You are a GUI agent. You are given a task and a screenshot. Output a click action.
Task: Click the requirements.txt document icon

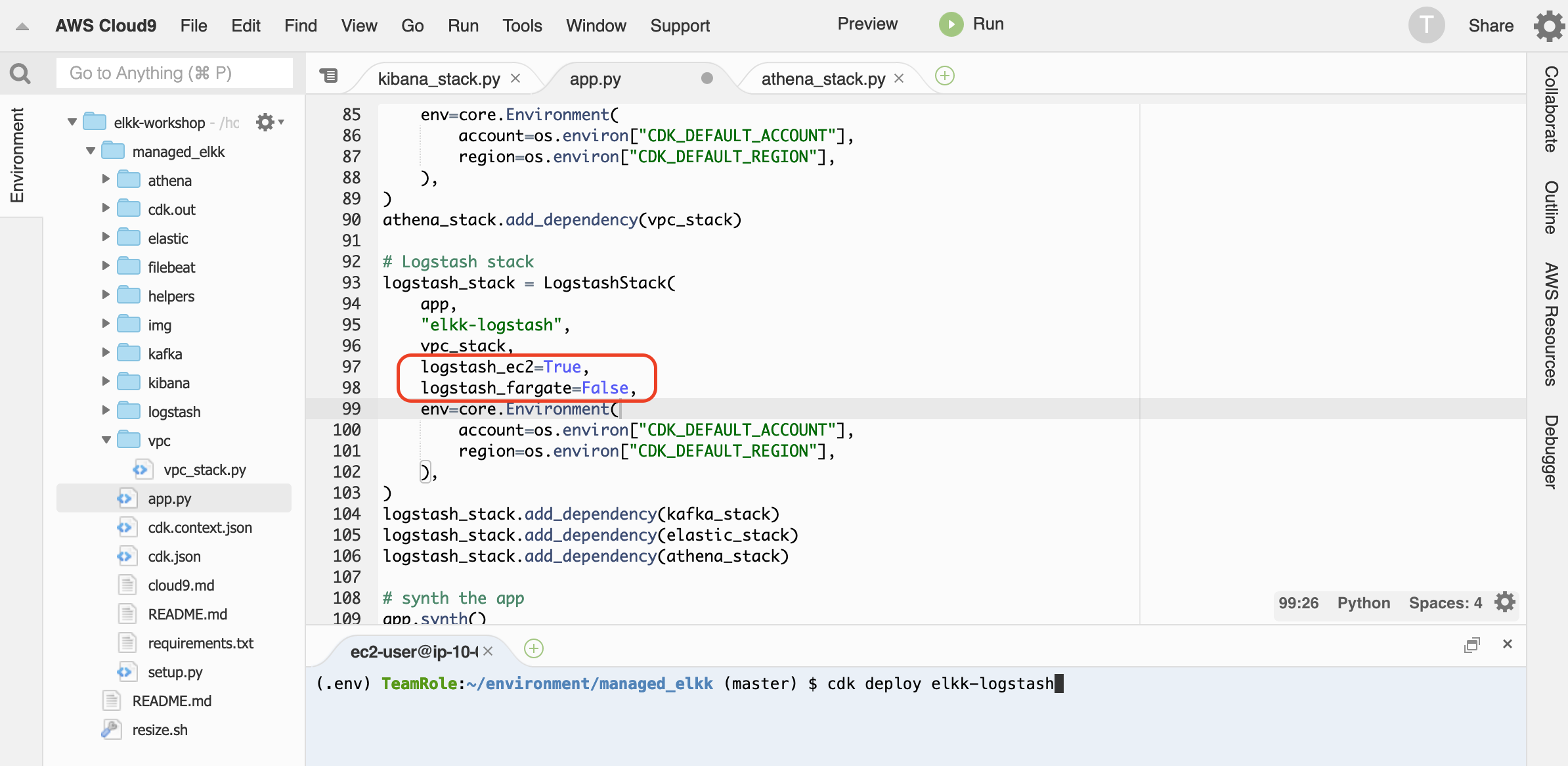(127, 643)
